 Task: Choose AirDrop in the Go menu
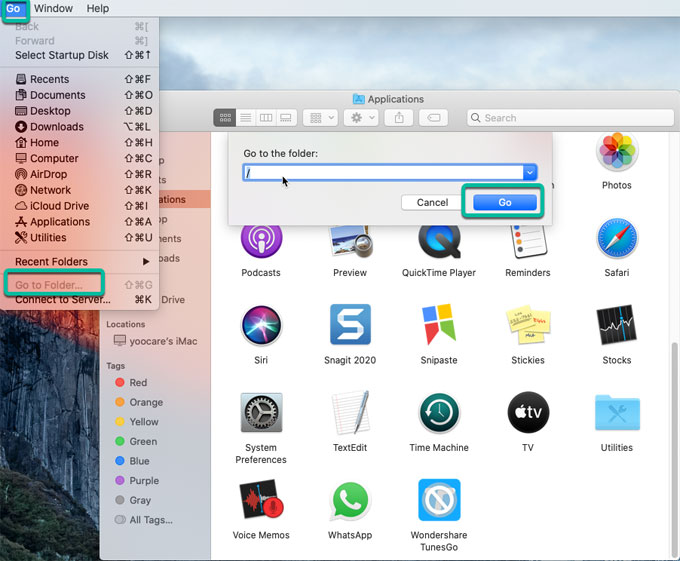click(x=80, y=174)
